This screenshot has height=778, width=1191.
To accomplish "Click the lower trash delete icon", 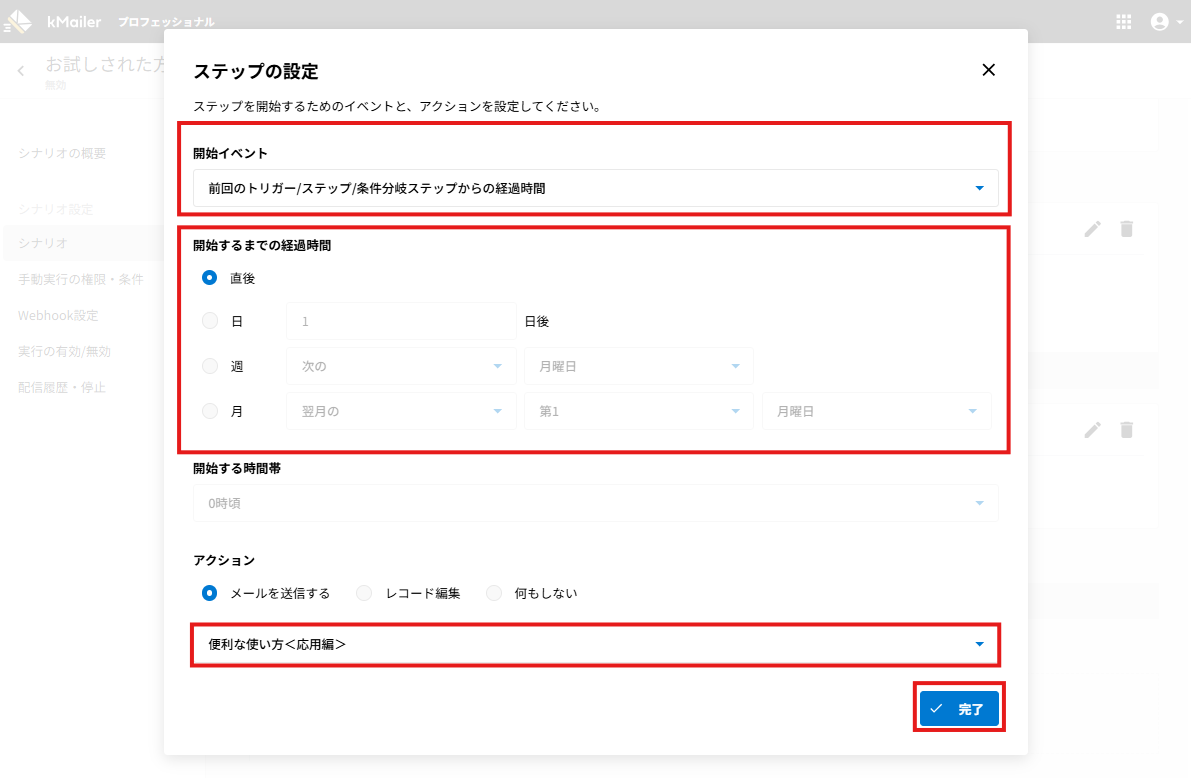I will point(1127,429).
